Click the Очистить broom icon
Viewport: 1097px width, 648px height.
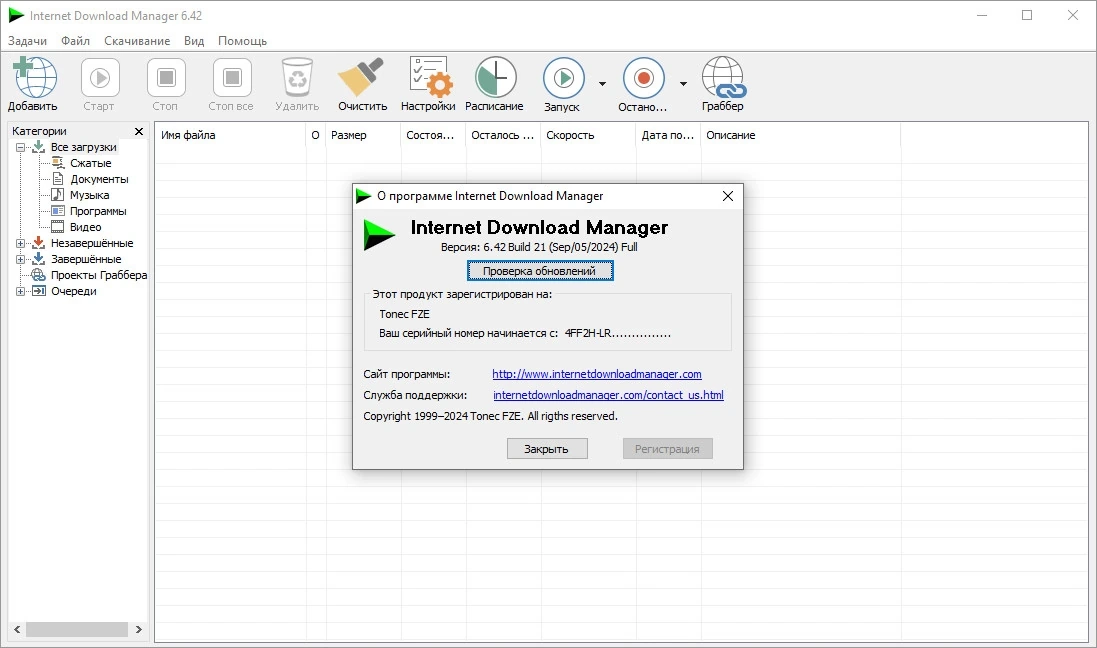[362, 77]
